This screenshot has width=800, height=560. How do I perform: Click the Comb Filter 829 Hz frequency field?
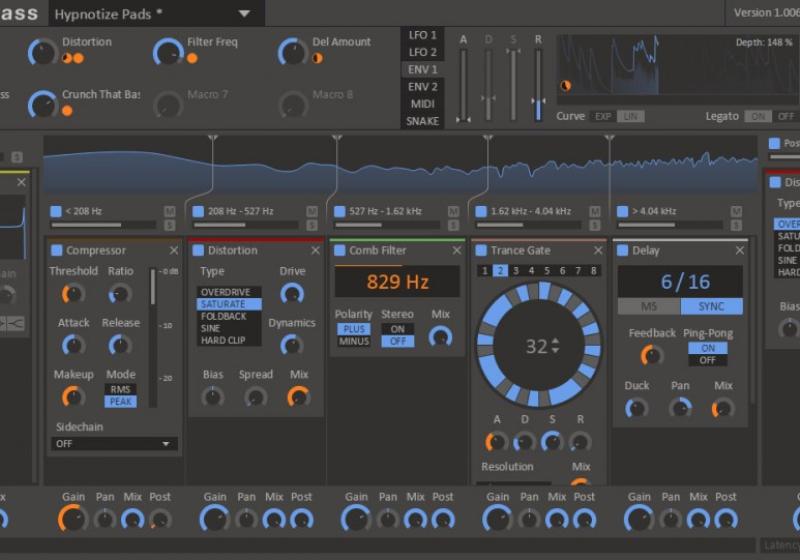click(x=397, y=282)
